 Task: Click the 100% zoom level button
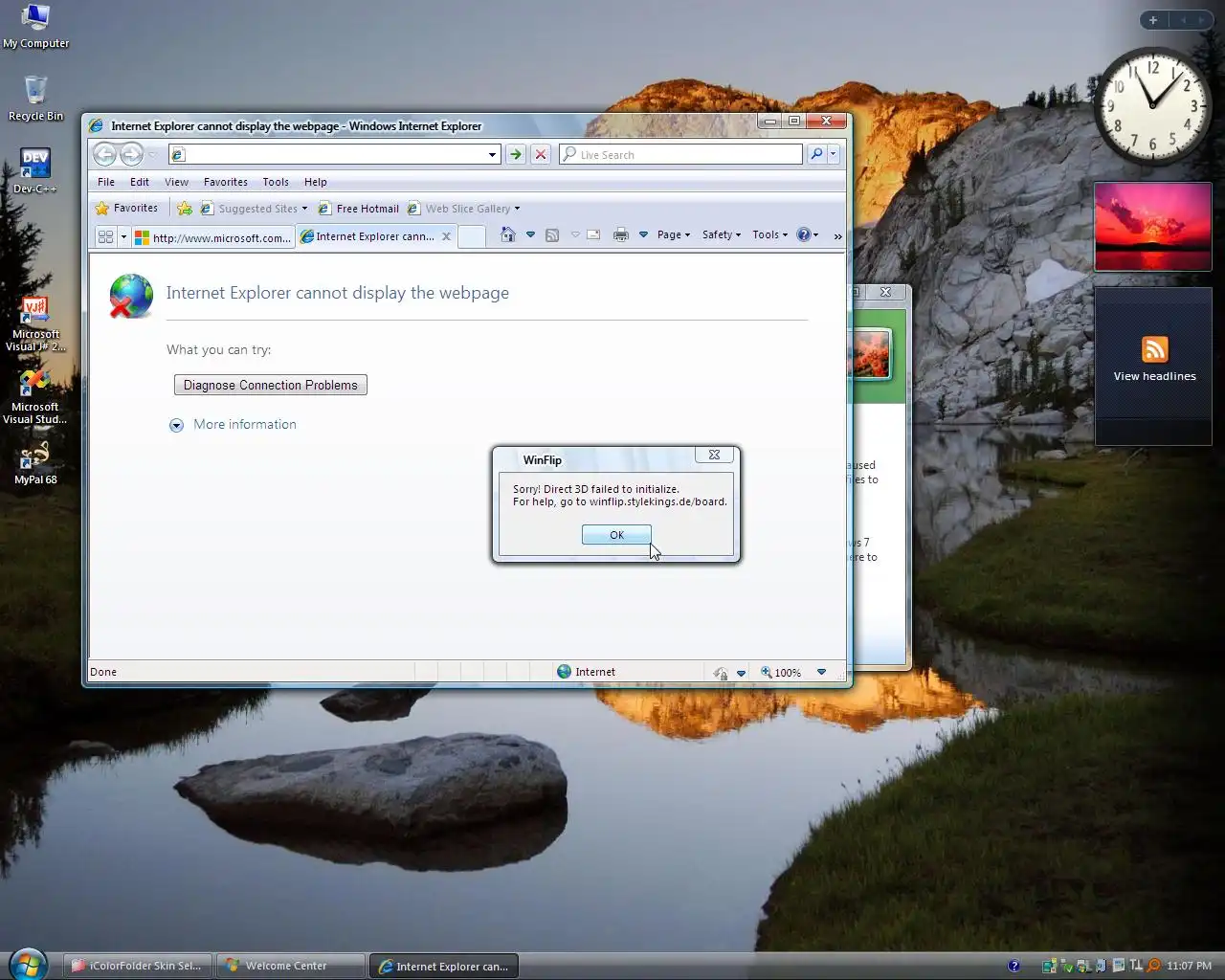781,673
